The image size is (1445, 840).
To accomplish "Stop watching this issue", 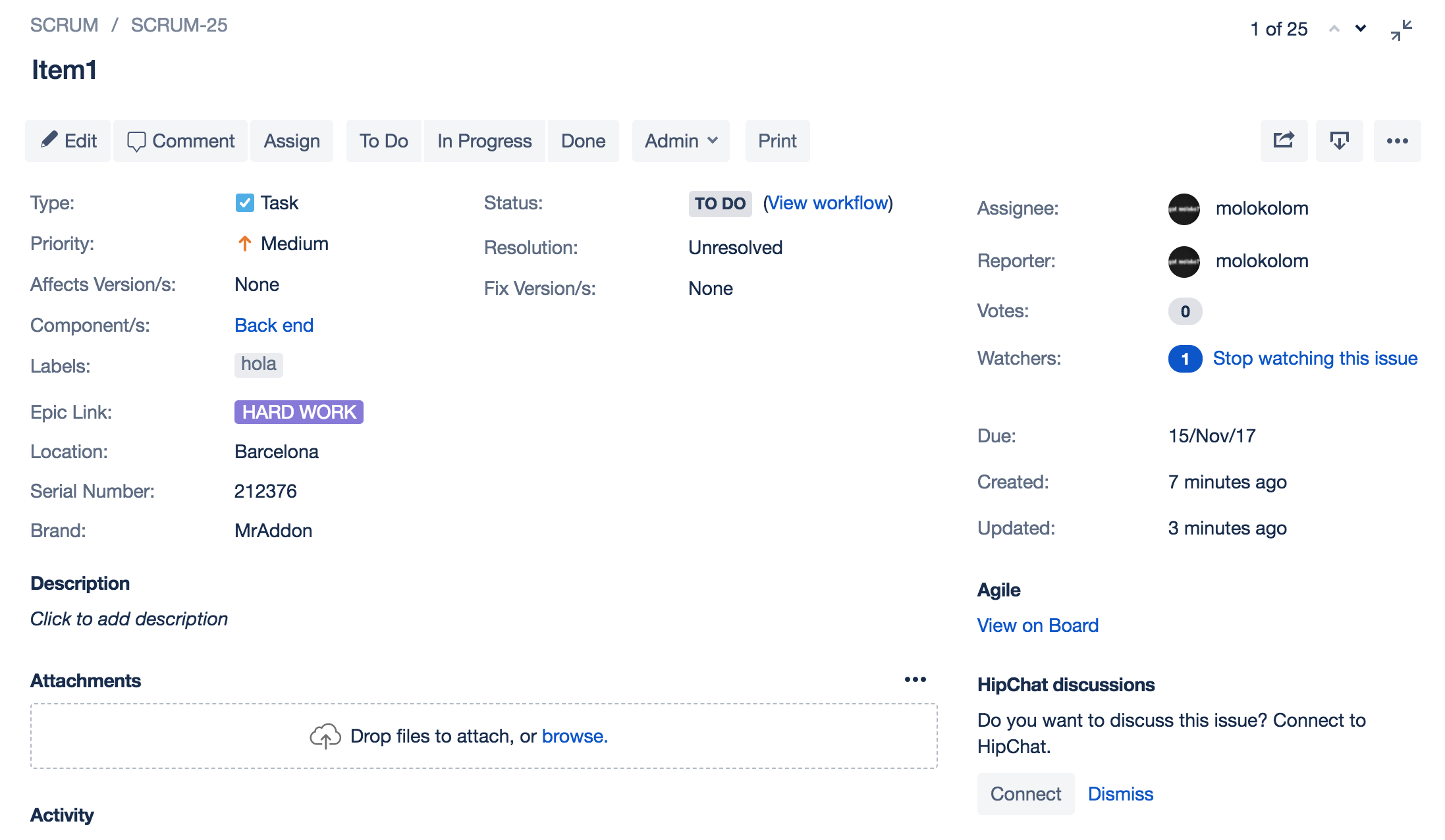I will click(1315, 358).
